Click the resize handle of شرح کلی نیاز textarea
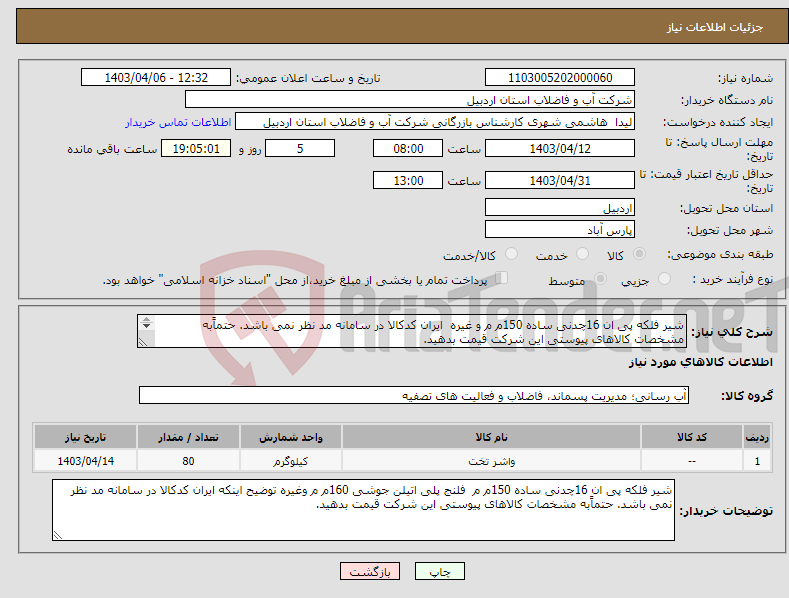 (143, 342)
